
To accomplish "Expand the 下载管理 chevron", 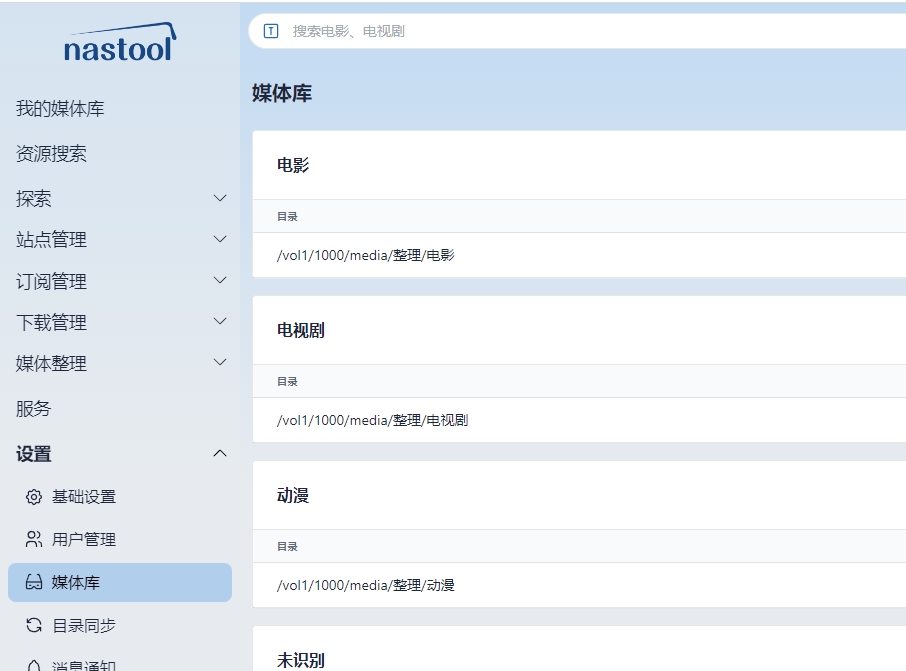I will 220,321.
